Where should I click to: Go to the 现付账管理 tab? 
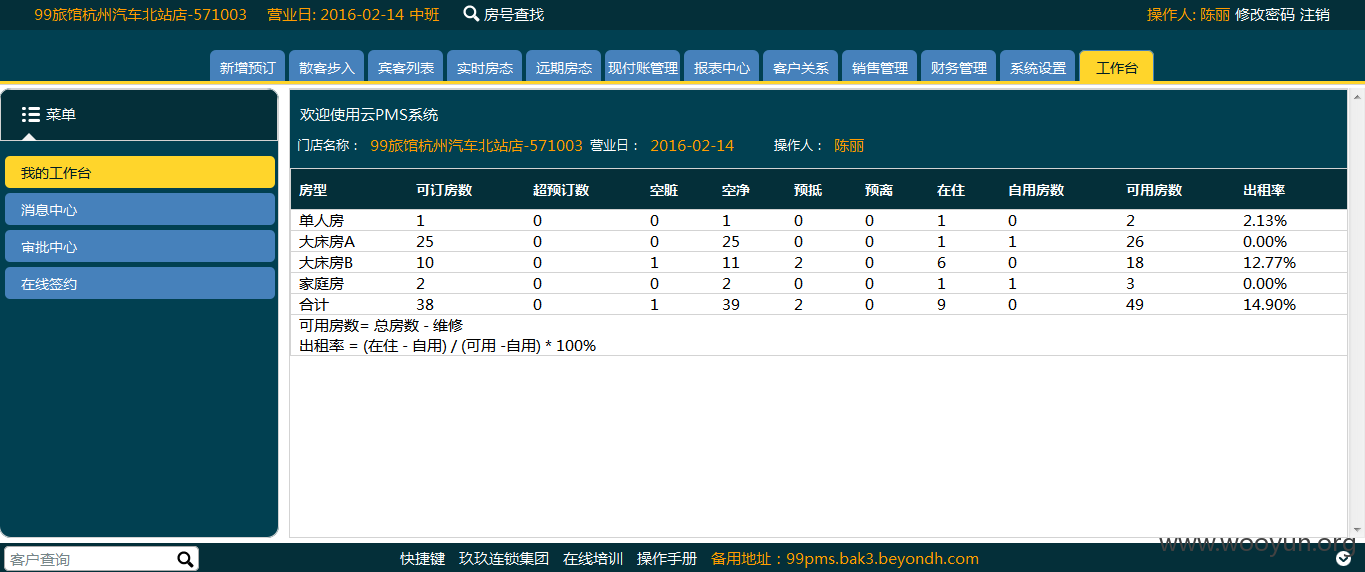pyautogui.click(x=643, y=66)
